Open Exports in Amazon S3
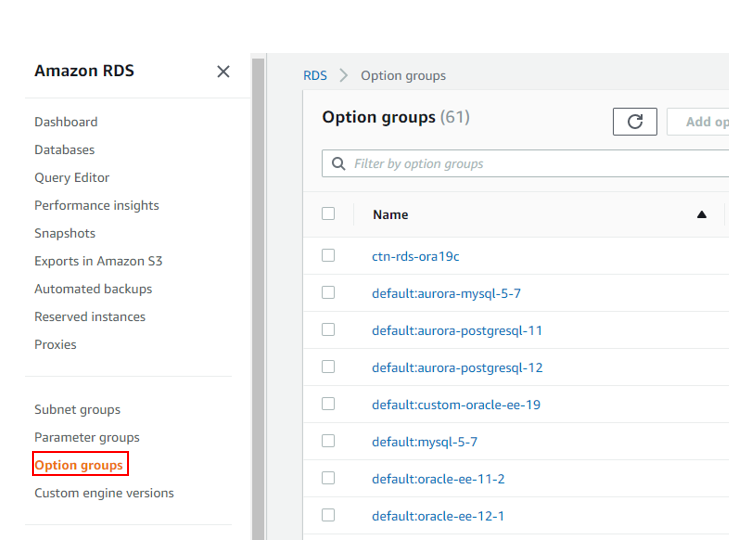 (99, 261)
